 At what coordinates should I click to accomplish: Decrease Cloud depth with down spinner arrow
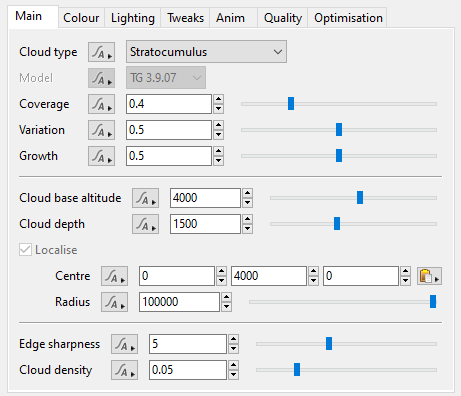point(247,229)
